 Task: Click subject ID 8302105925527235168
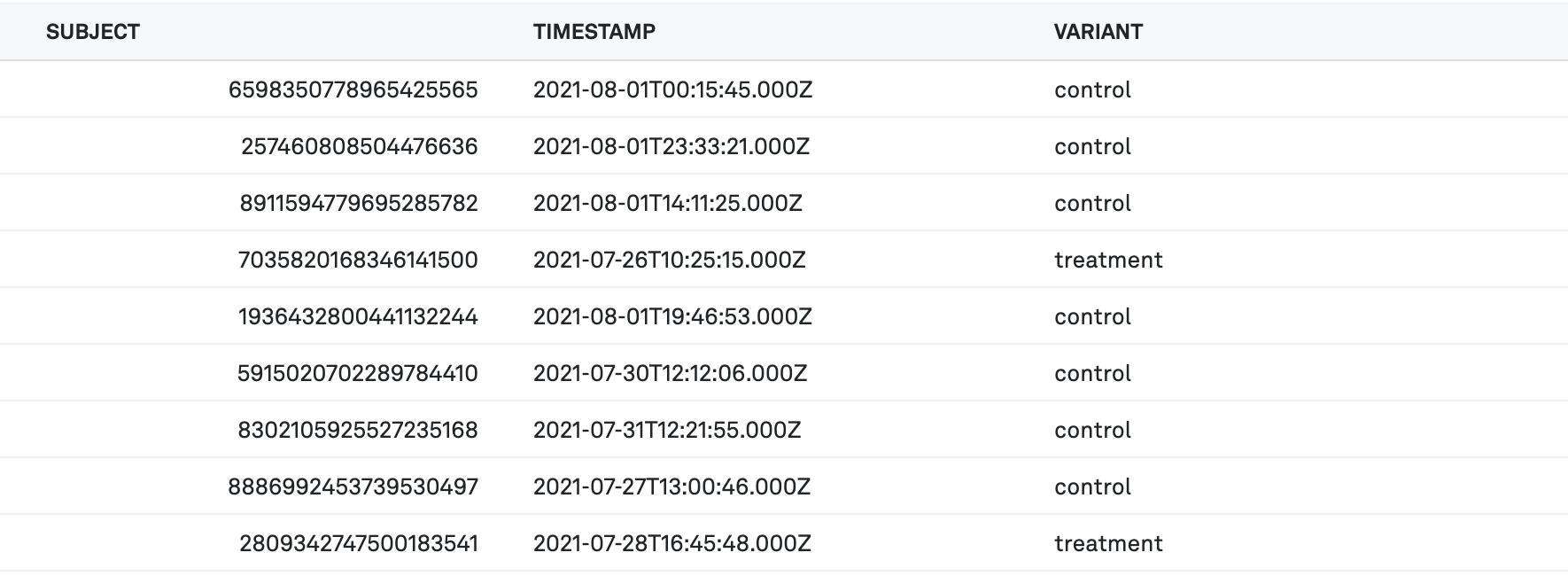(x=357, y=430)
